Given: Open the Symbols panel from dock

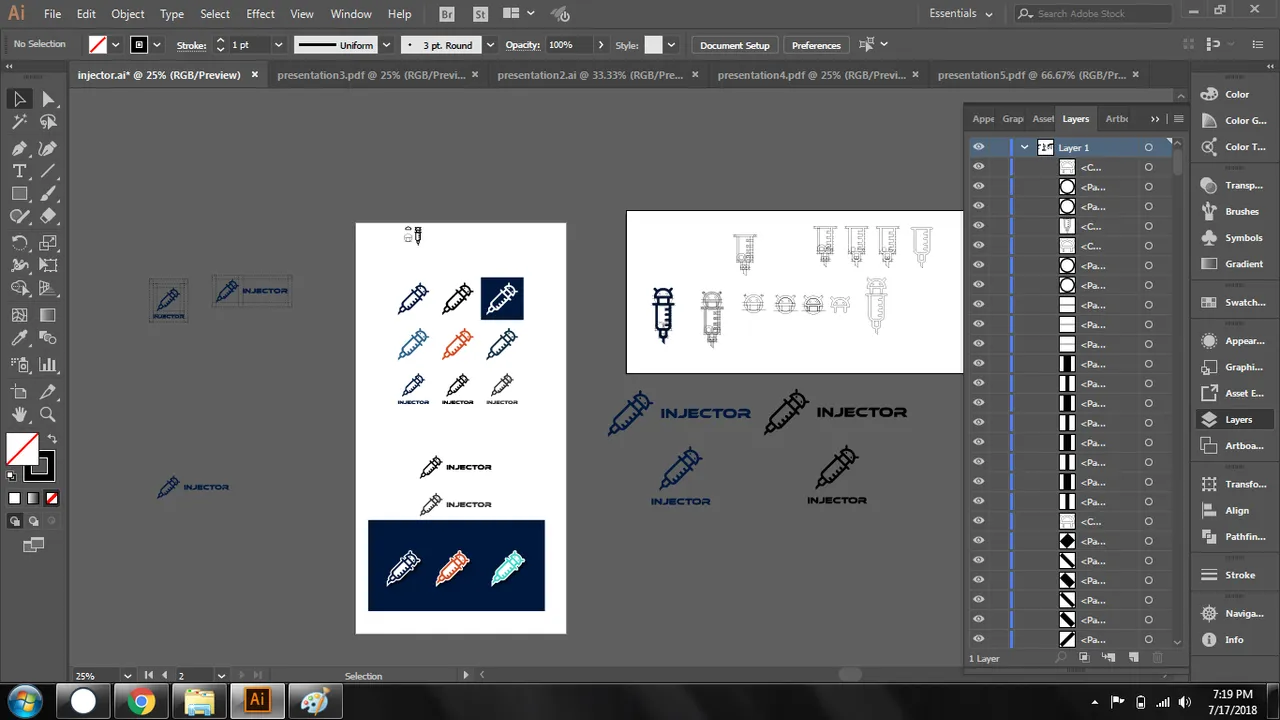Looking at the screenshot, I should (1234, 238).
